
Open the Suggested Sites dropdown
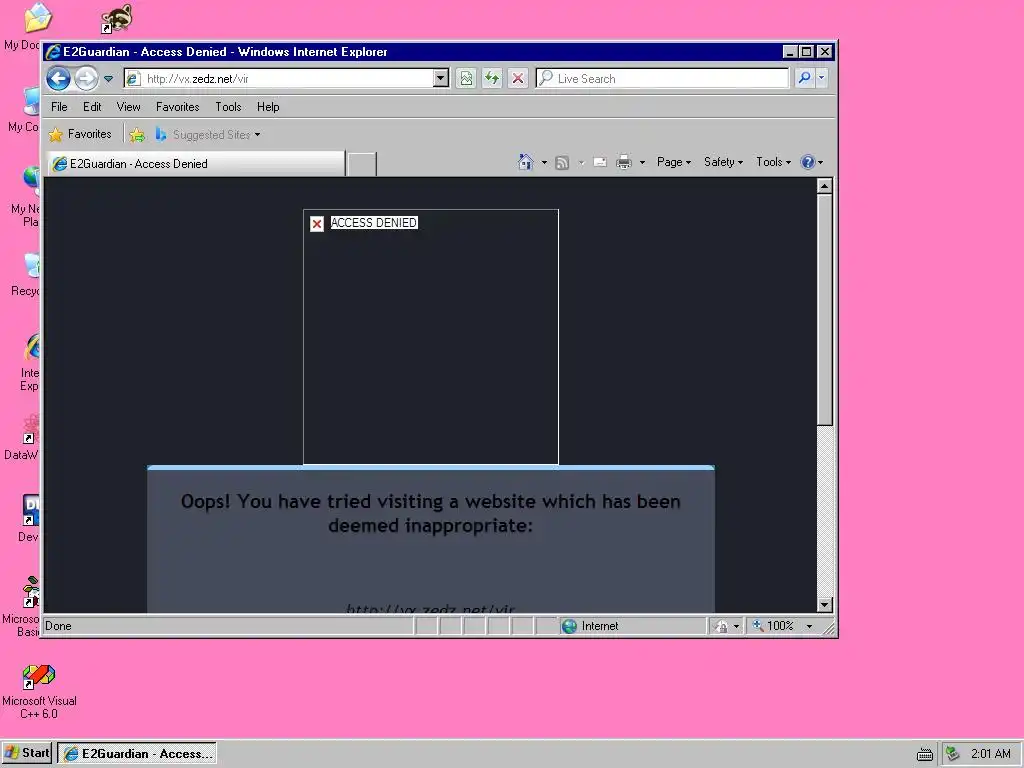[208, 135]
